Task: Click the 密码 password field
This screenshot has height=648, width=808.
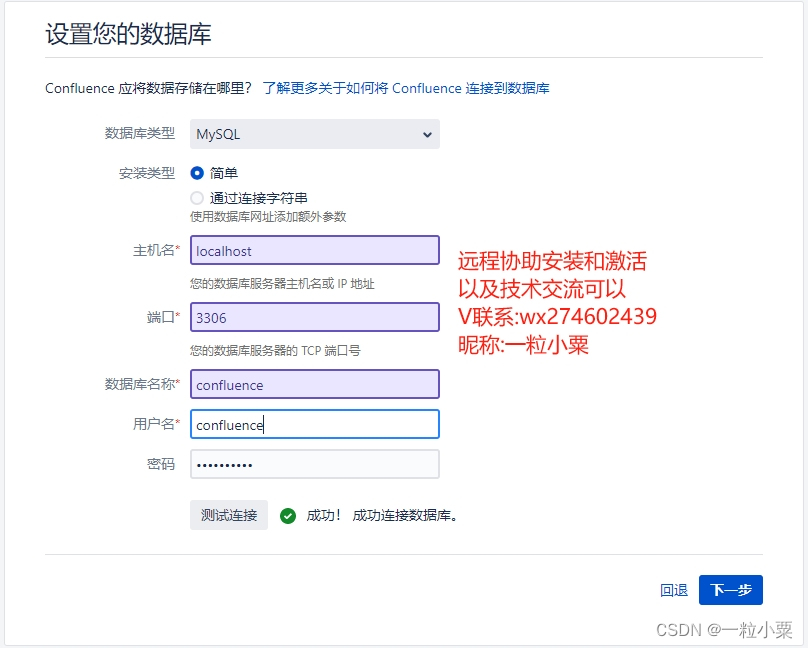Action: point(314,465)
